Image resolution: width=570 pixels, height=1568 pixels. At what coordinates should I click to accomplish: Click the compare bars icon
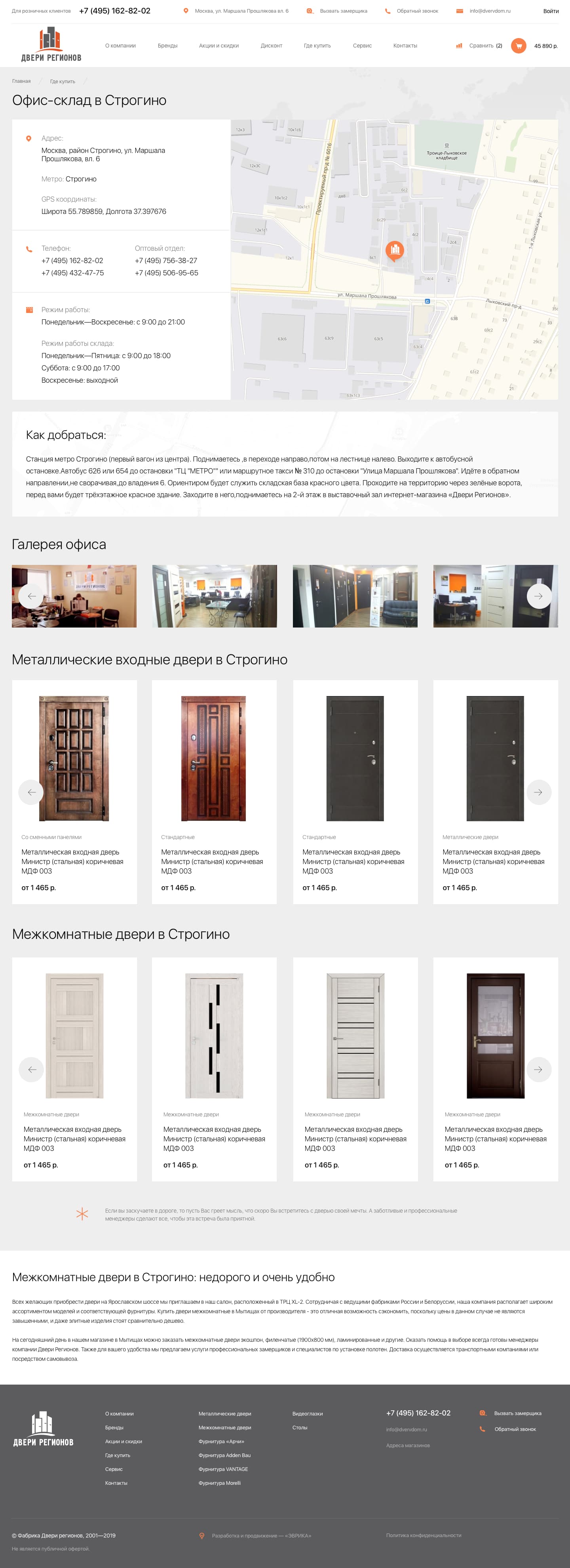click(459, 46)
